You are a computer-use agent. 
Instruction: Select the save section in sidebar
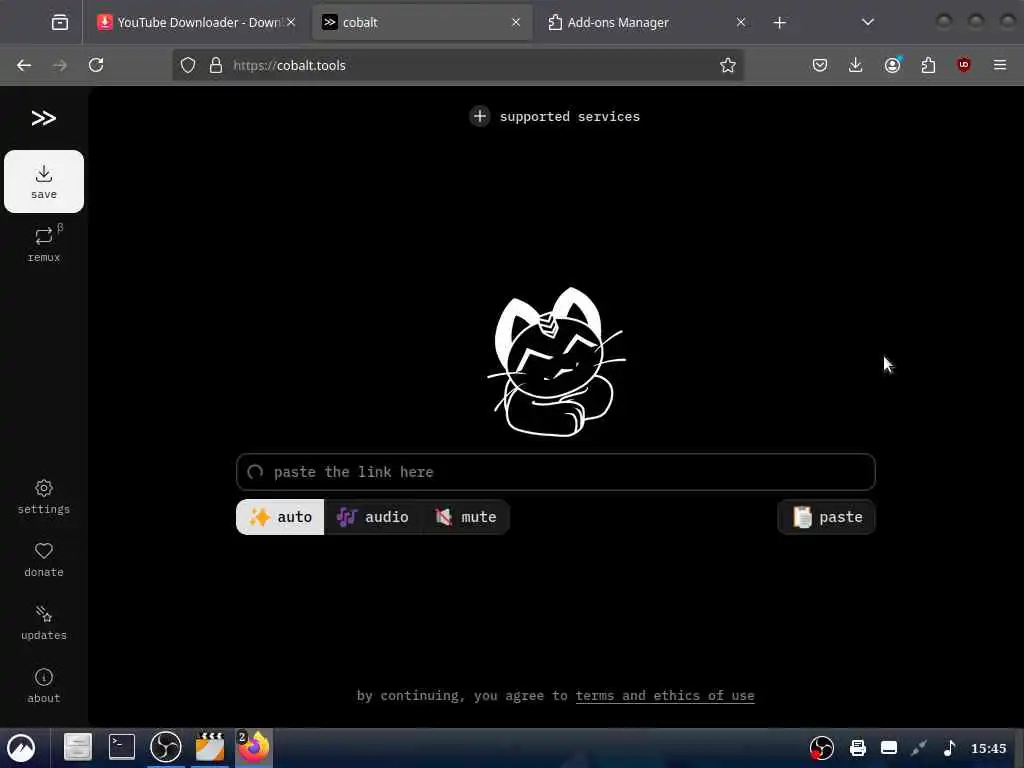44,182
